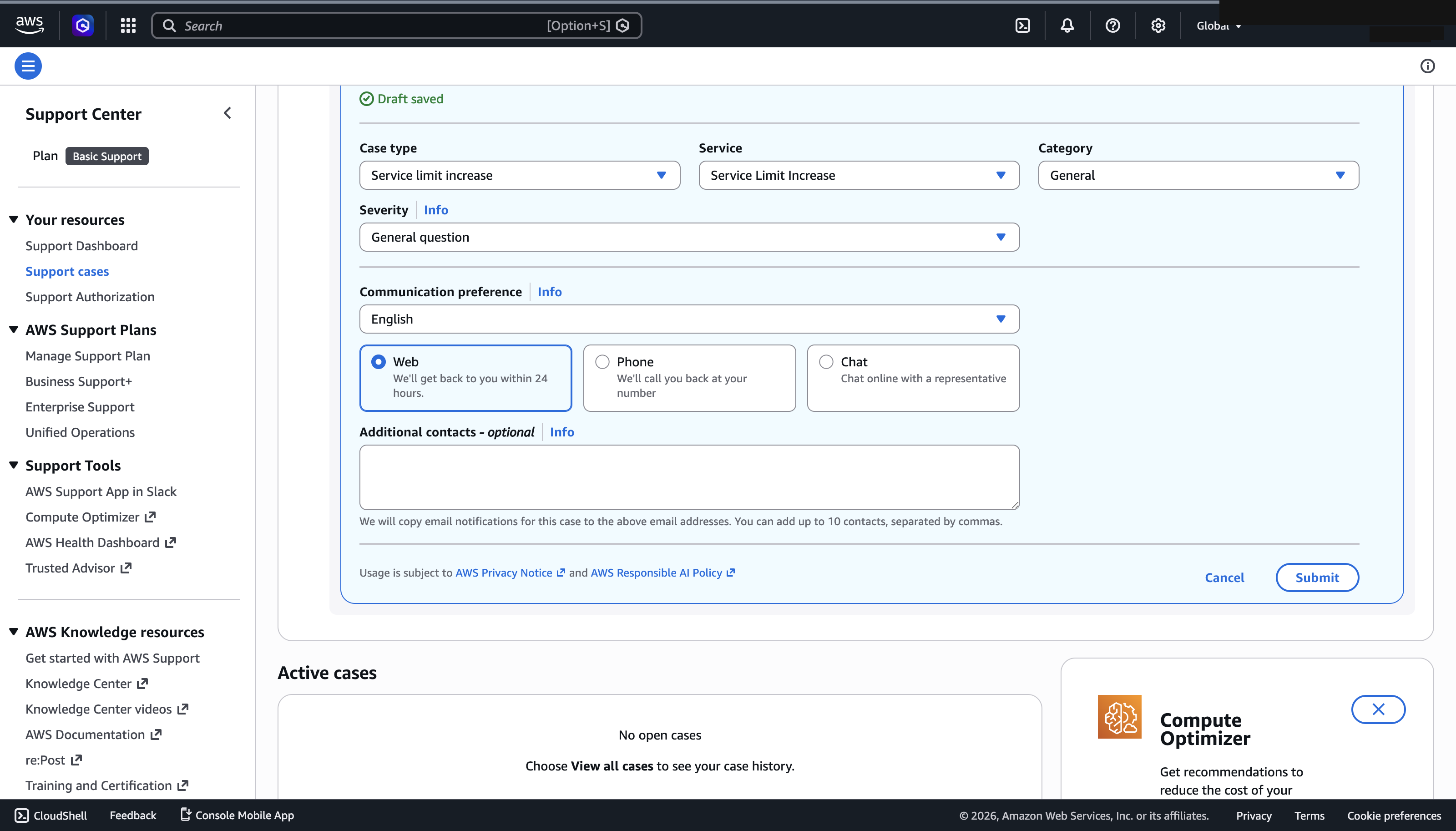Open the Case type dropdown
1456x831 pixels.
(520, 175)
